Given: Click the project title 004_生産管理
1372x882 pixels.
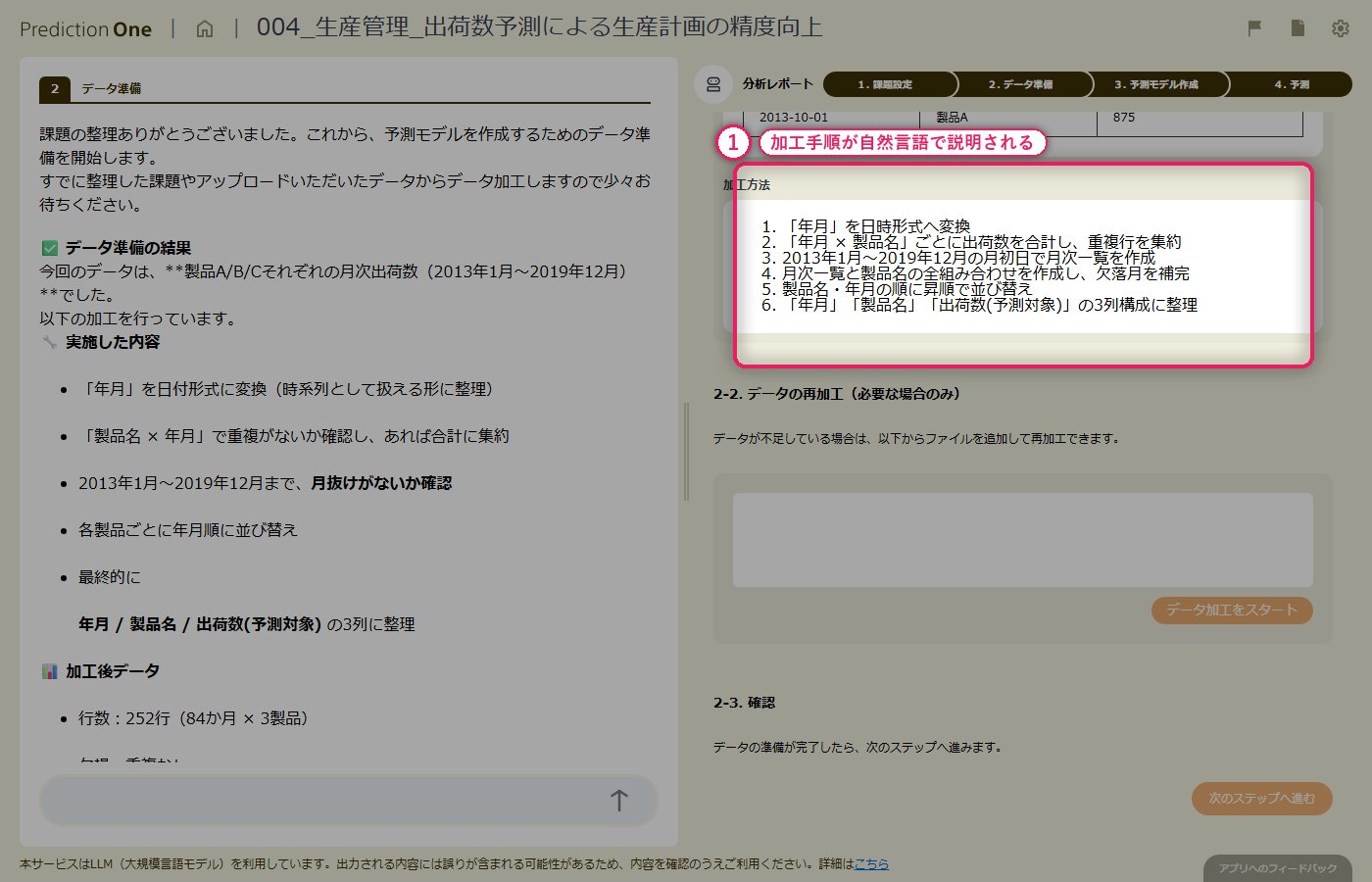Looking at the screenshot, I should pos(539,27).
